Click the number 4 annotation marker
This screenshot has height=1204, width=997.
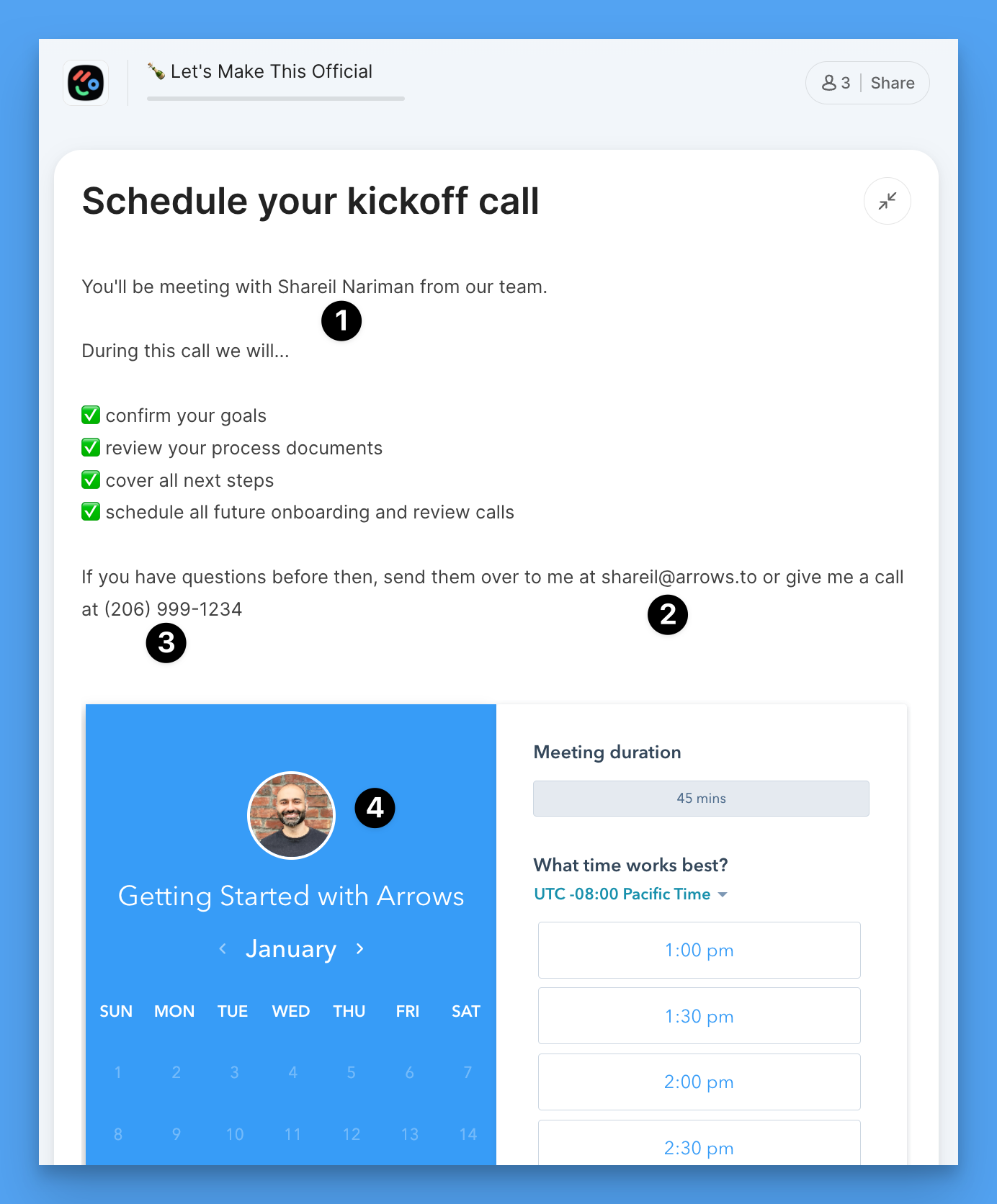pos(375,808)
